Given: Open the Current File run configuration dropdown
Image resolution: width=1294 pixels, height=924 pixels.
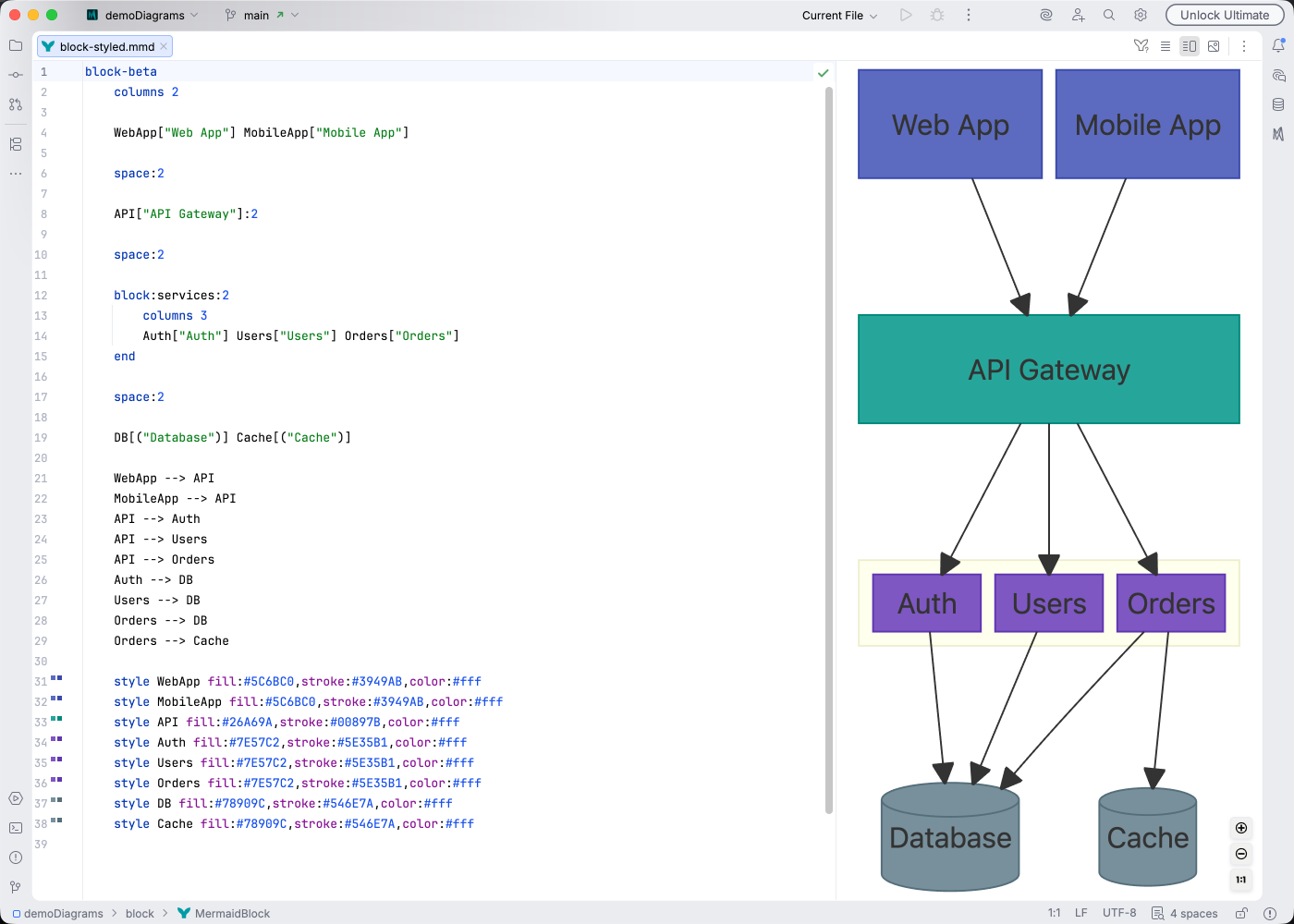Looking at the screenshot, I should point(836,15).
